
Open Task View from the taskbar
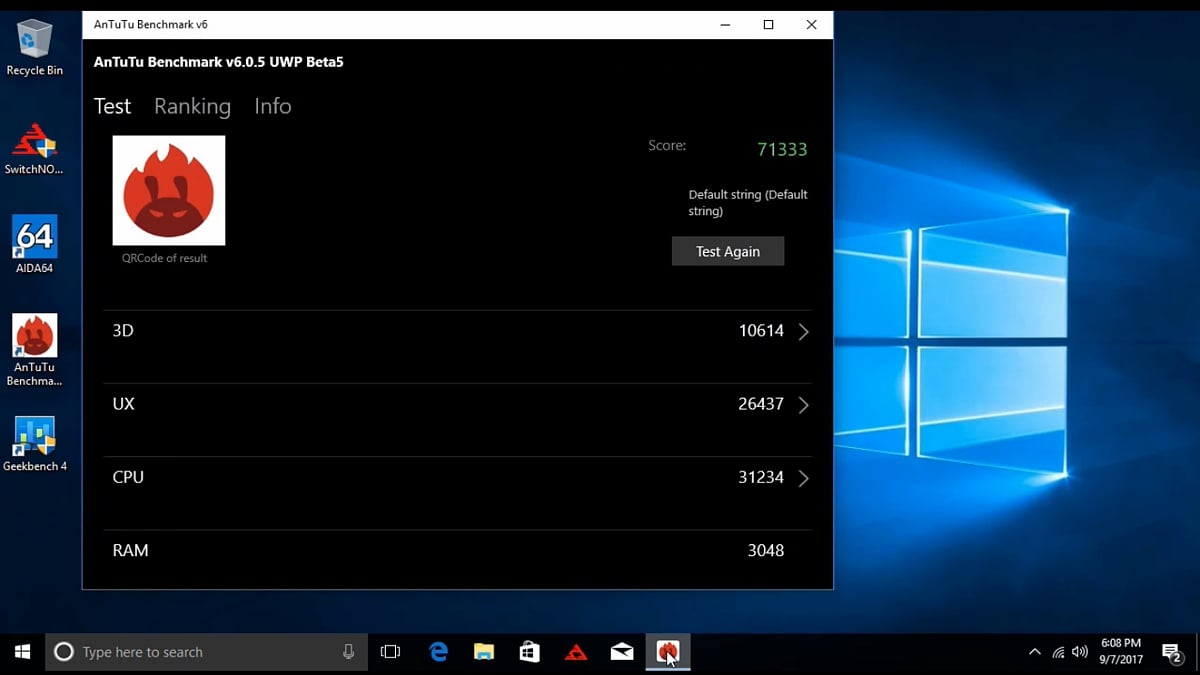(x=390, y=652)
